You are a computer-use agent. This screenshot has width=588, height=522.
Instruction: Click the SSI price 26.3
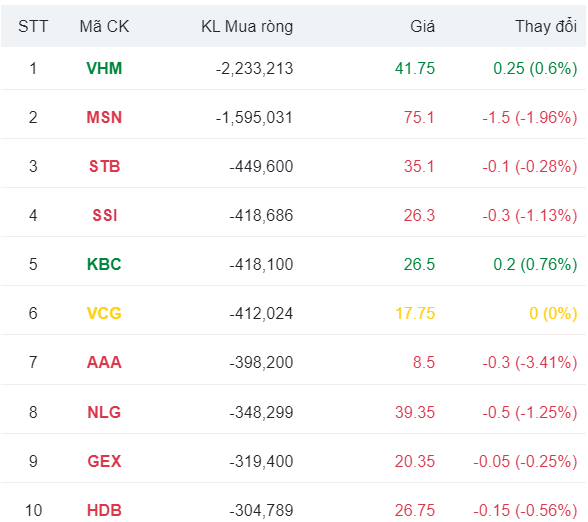pos(419,216)
